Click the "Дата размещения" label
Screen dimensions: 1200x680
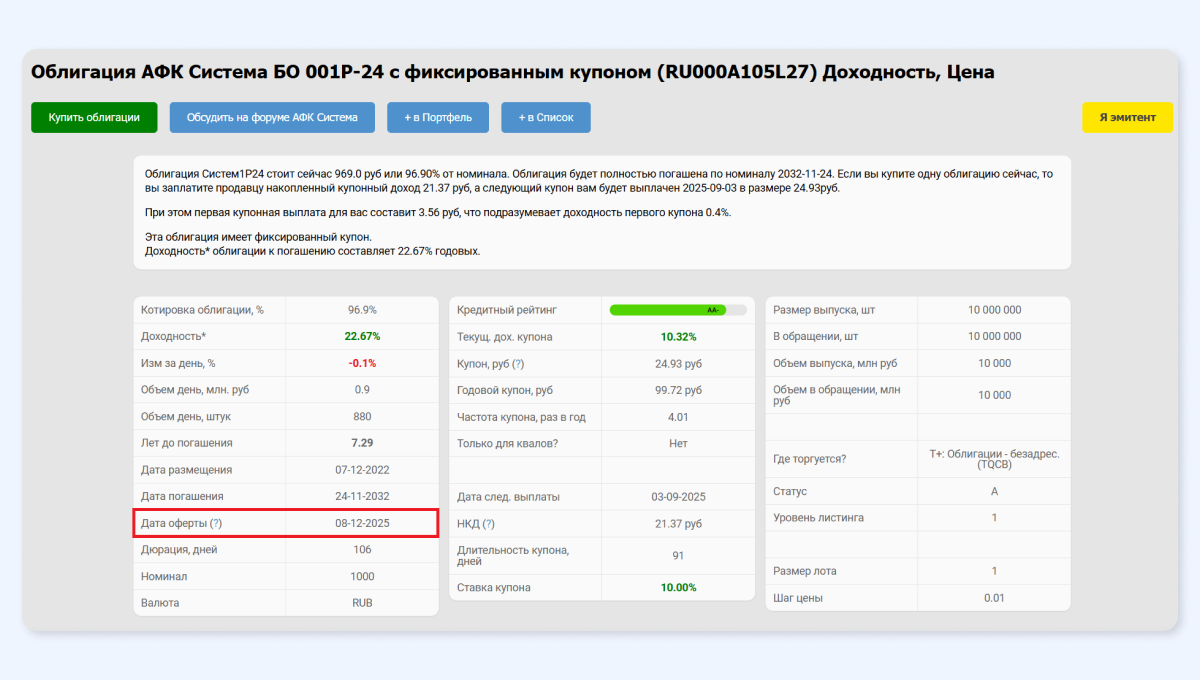pyautogui.click(x=187, y=469)
